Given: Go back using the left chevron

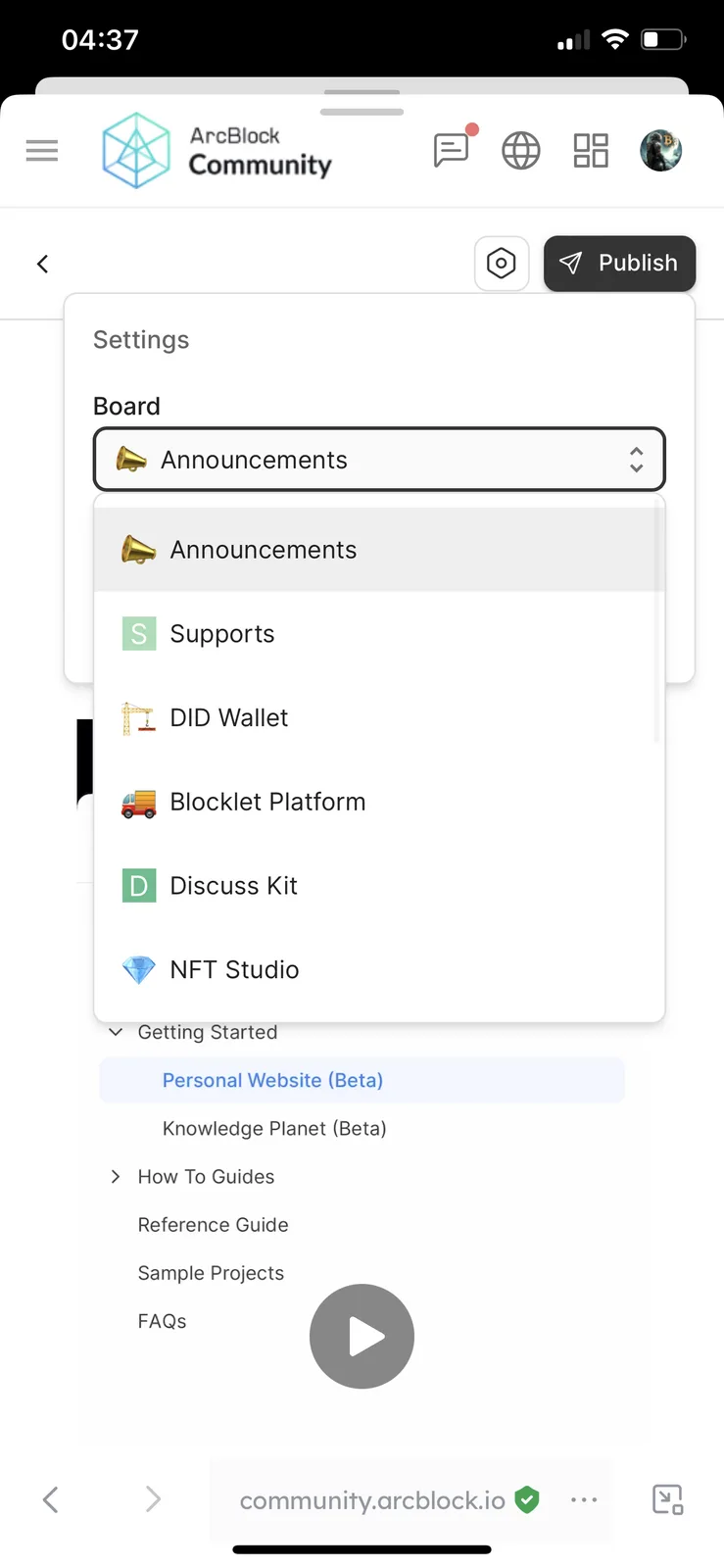Looking at the screenshot, I should [x=42, y=264].
